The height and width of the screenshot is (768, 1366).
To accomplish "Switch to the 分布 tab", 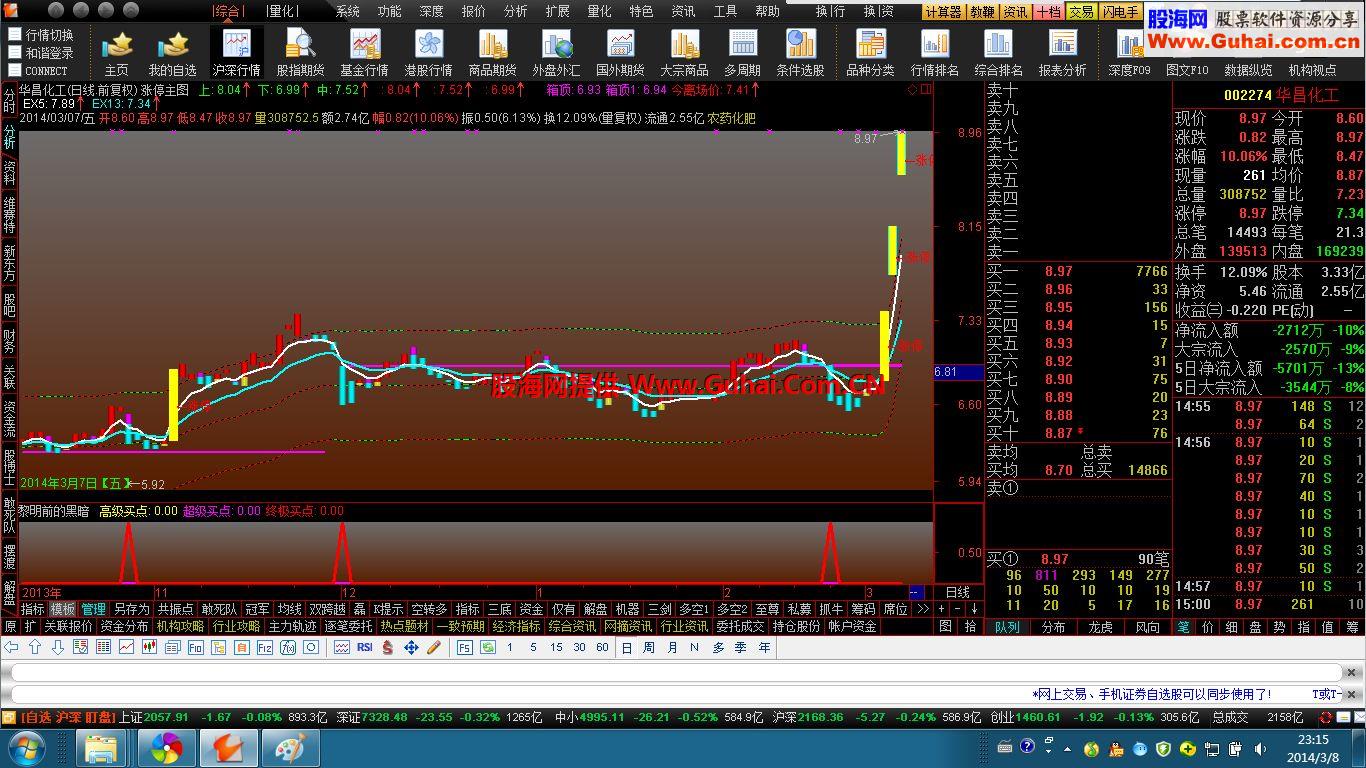I will [1053, 627].
